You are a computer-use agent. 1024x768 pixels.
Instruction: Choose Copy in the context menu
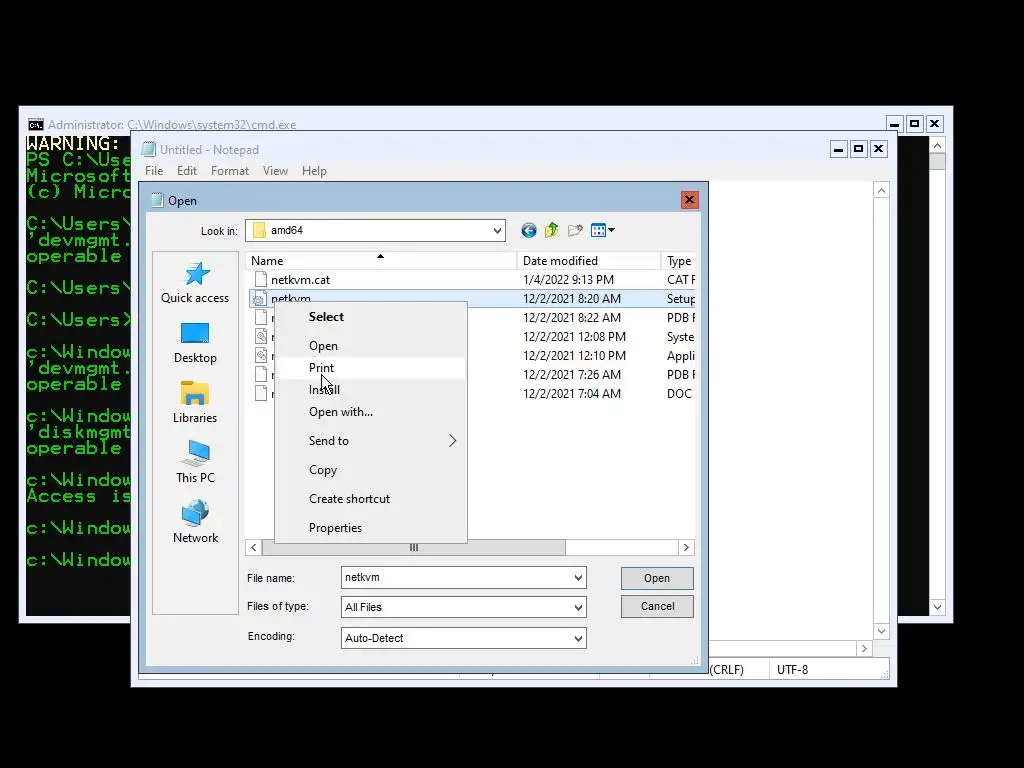(x=370, y=470)
